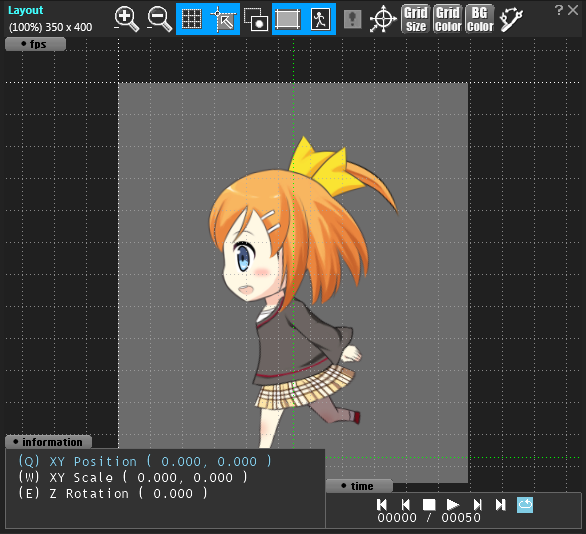Click the bone/link tool icon
This screenshot has height=534, width=586.
(x=511, y=19)
